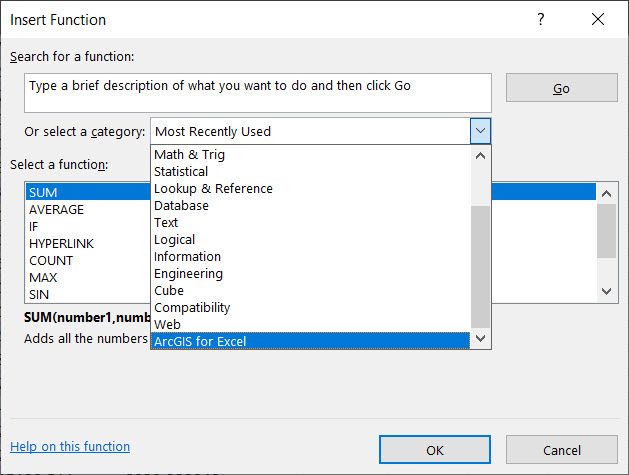Collapse the category dropdown arrow

(480, 131)
